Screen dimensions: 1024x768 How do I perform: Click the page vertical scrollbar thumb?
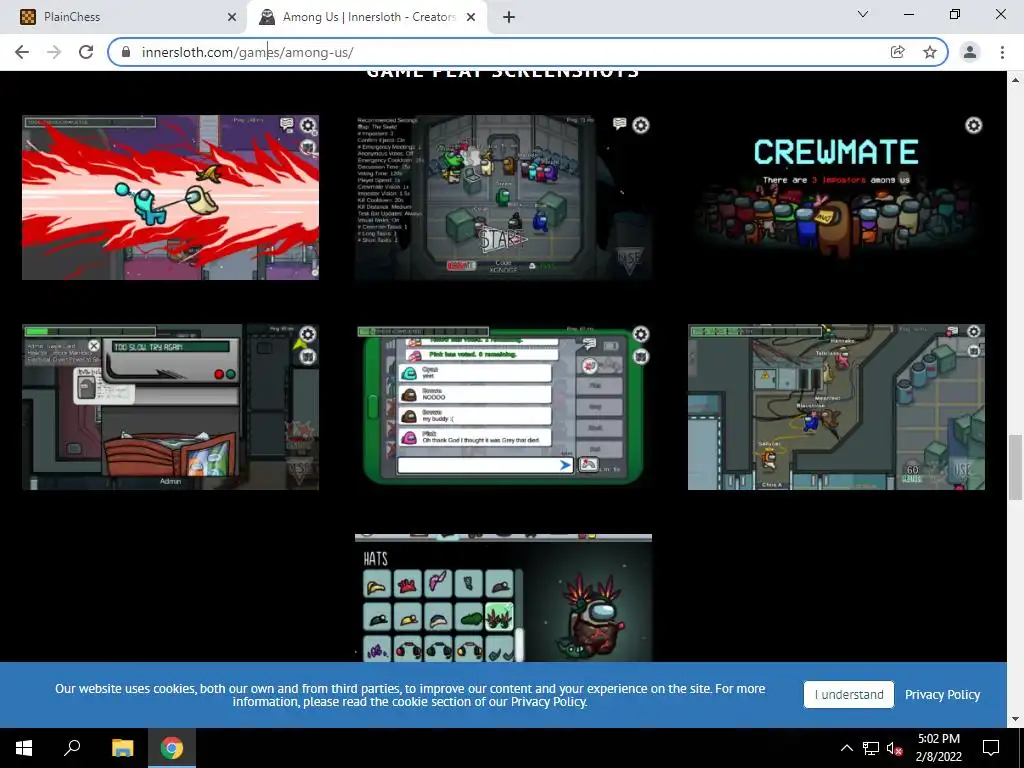coord(1016,467)
